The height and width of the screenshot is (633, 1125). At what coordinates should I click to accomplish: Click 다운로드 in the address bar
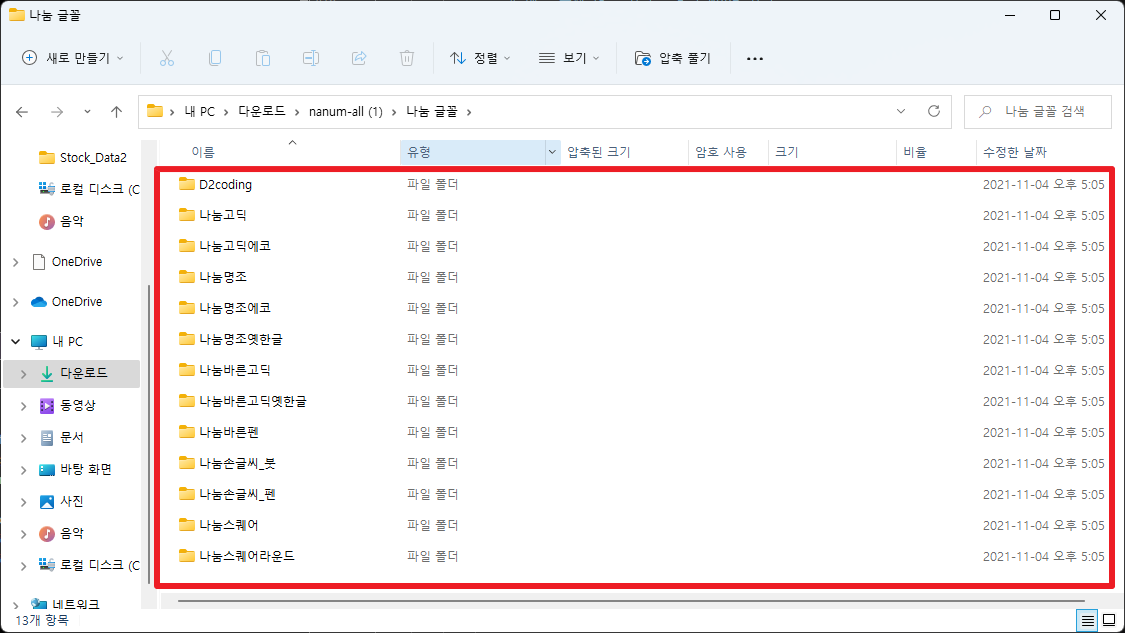(x=262, y=112)
